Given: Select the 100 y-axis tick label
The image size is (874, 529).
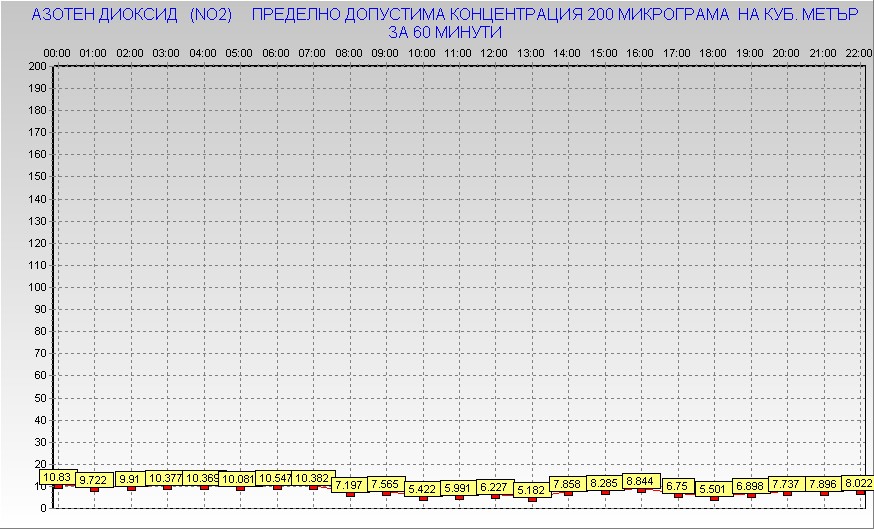Looking at the screenshot, I should tap(37, 287).
